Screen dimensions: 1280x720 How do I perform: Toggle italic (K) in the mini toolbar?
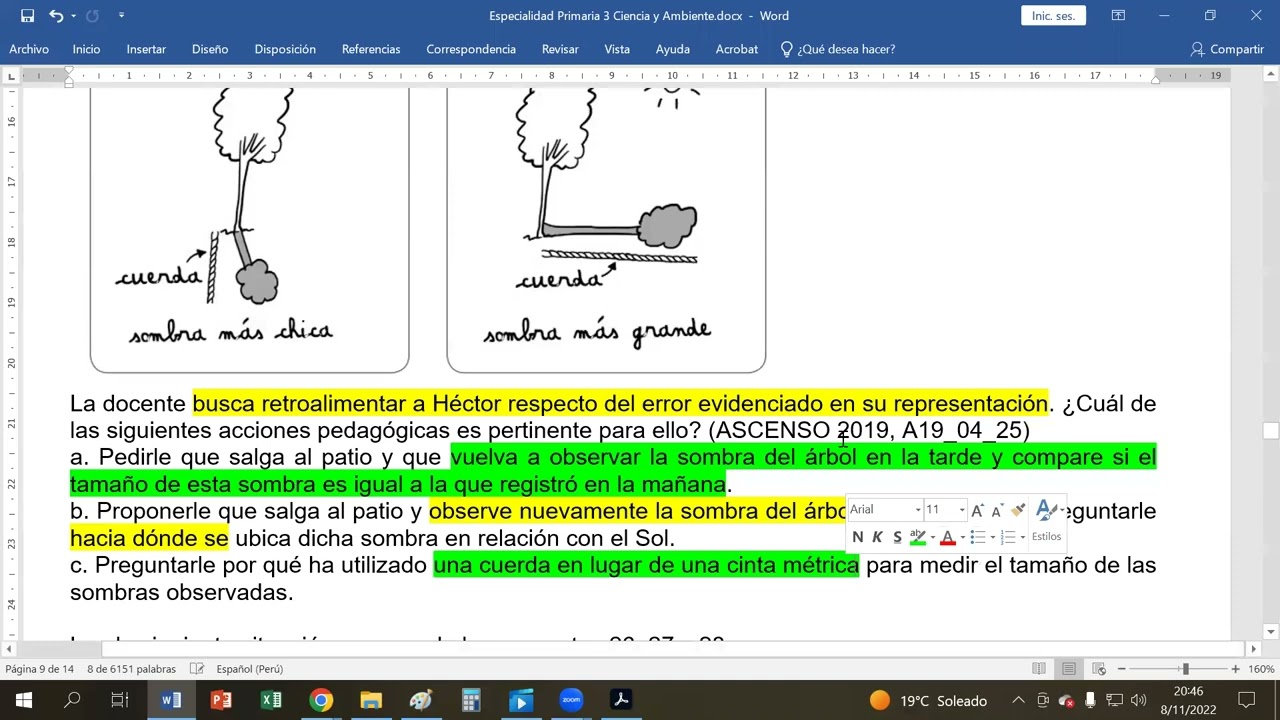click(877, 537)
